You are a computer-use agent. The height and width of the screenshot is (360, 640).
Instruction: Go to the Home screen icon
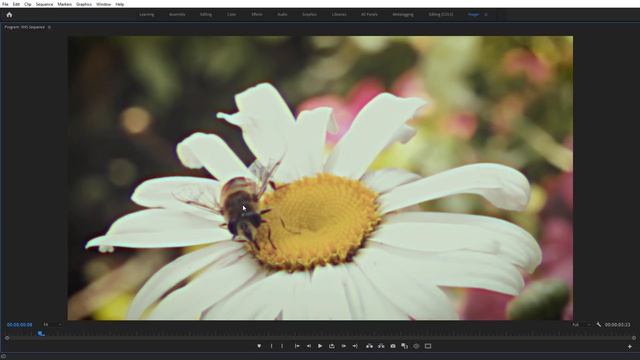pos(9,15)
